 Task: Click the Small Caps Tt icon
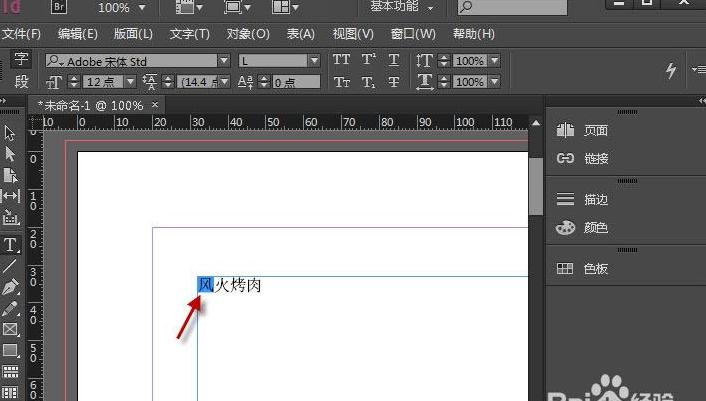pyautogui.click(x=341, y=81)
